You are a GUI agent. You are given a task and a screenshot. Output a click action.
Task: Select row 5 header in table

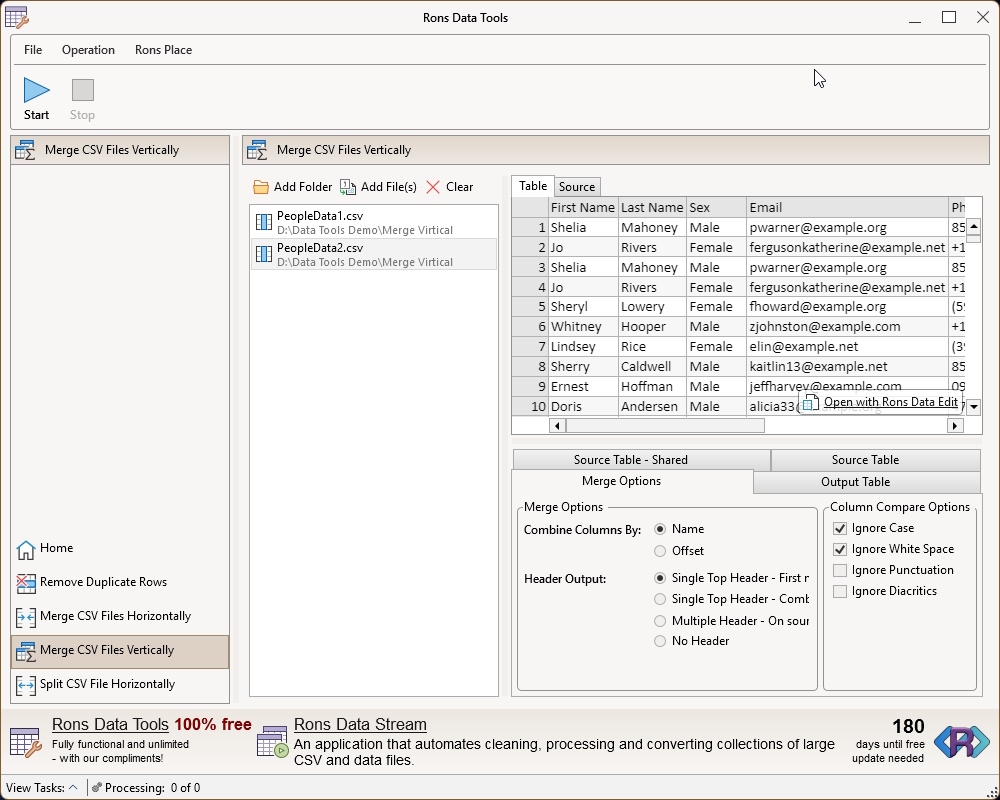point(531,307)
